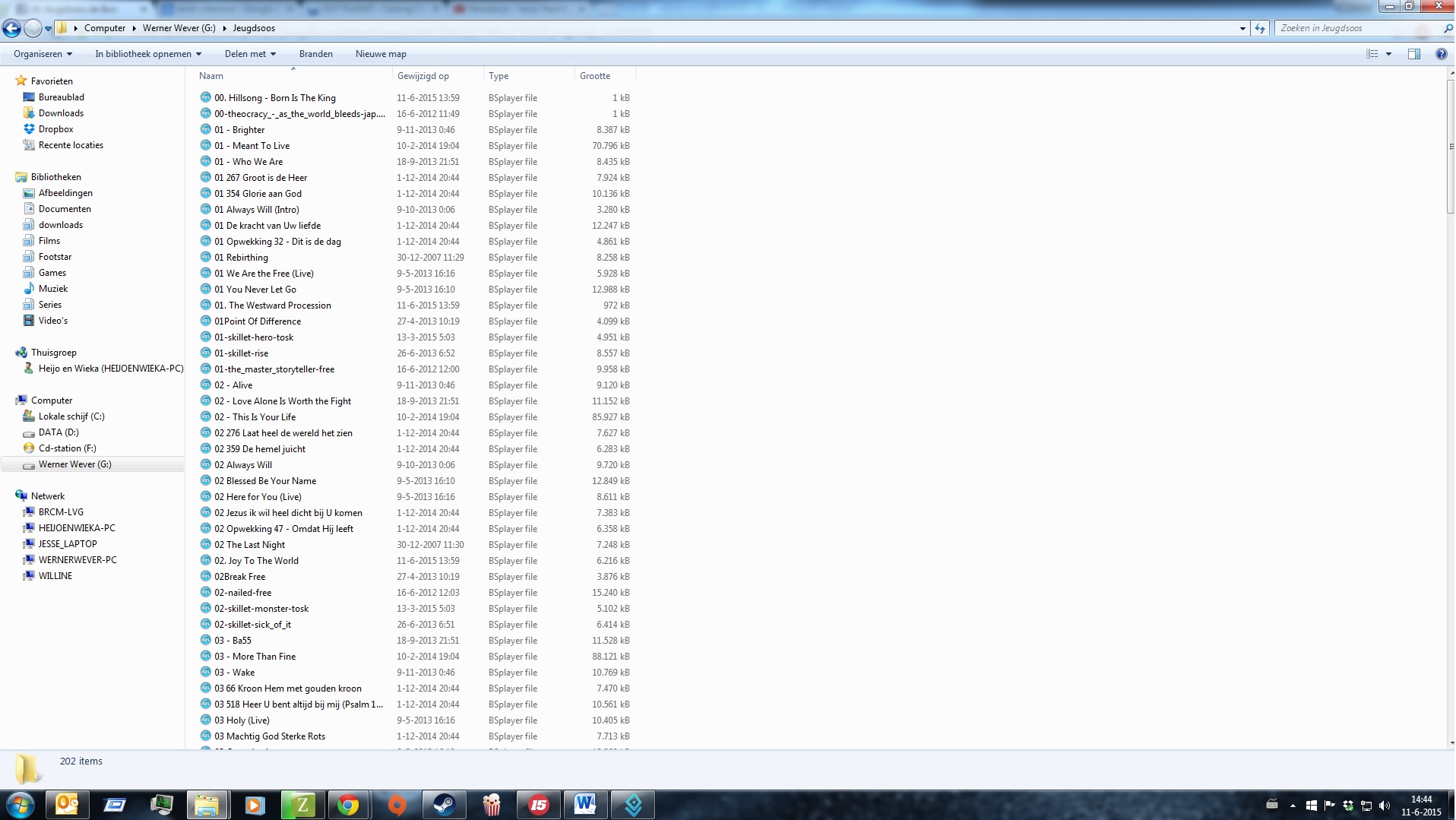Viewport: 1456px width, 820px height.
Task: Open Google Chrome from the taskbar
Action: tap(349, 805)
